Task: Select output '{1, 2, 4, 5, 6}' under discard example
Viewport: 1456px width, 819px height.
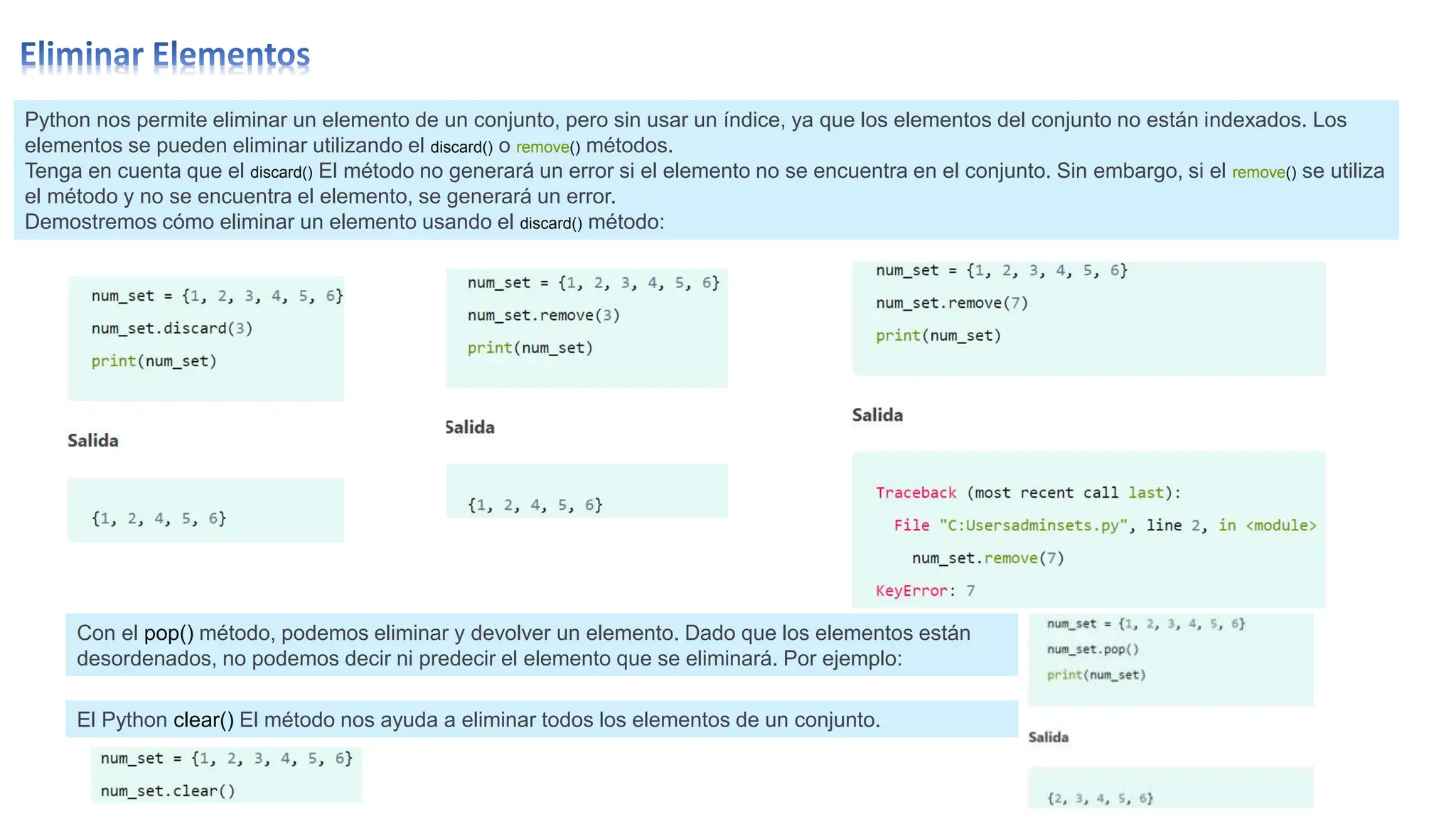Action: 159,518
